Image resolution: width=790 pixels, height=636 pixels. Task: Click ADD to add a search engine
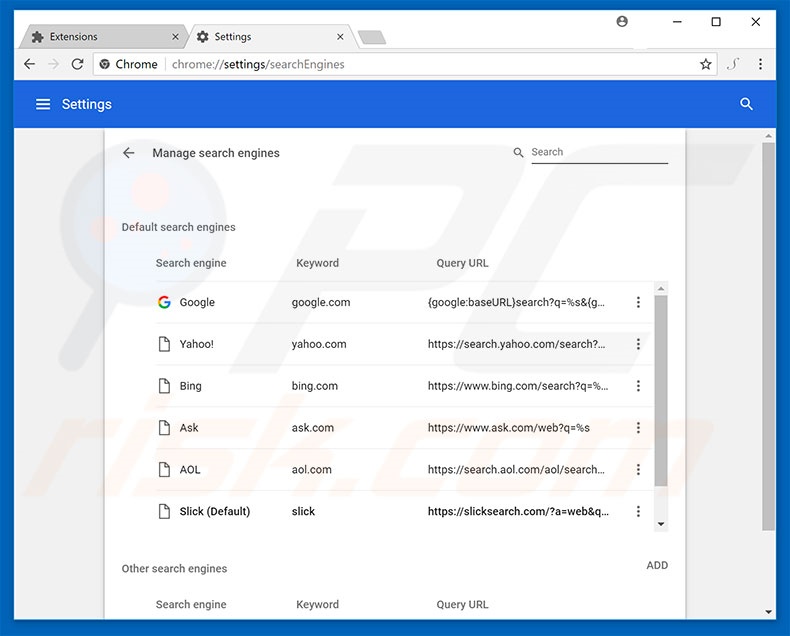point(657,565)
